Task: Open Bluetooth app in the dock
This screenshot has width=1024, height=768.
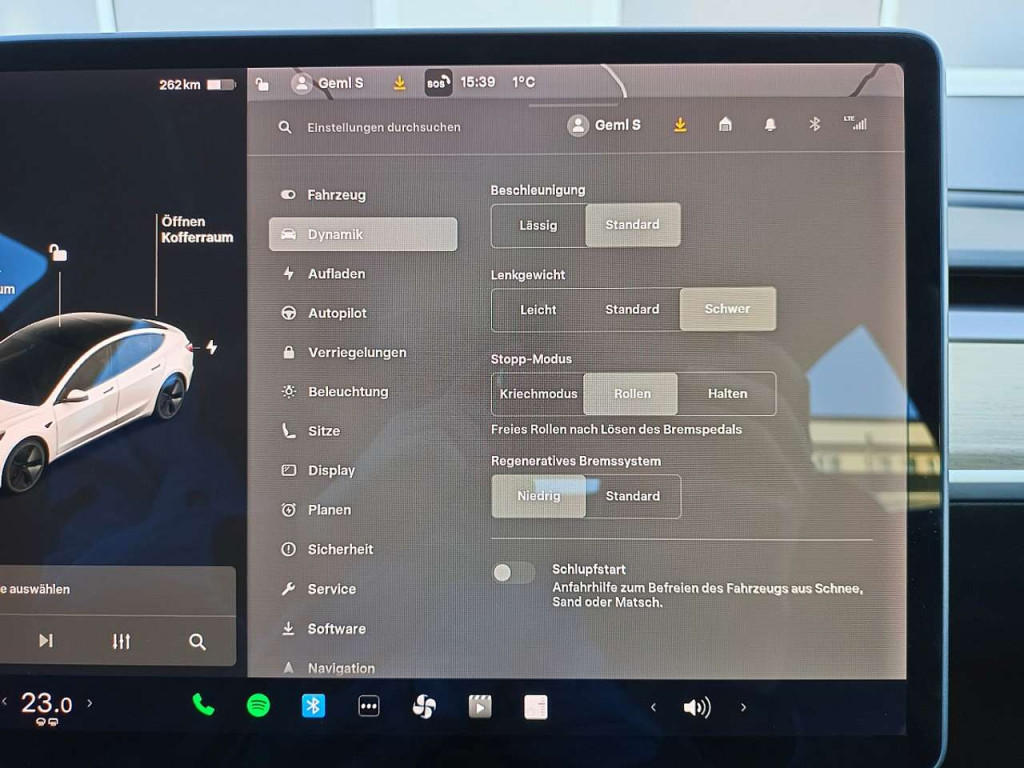Action: [x=313, y=706]
